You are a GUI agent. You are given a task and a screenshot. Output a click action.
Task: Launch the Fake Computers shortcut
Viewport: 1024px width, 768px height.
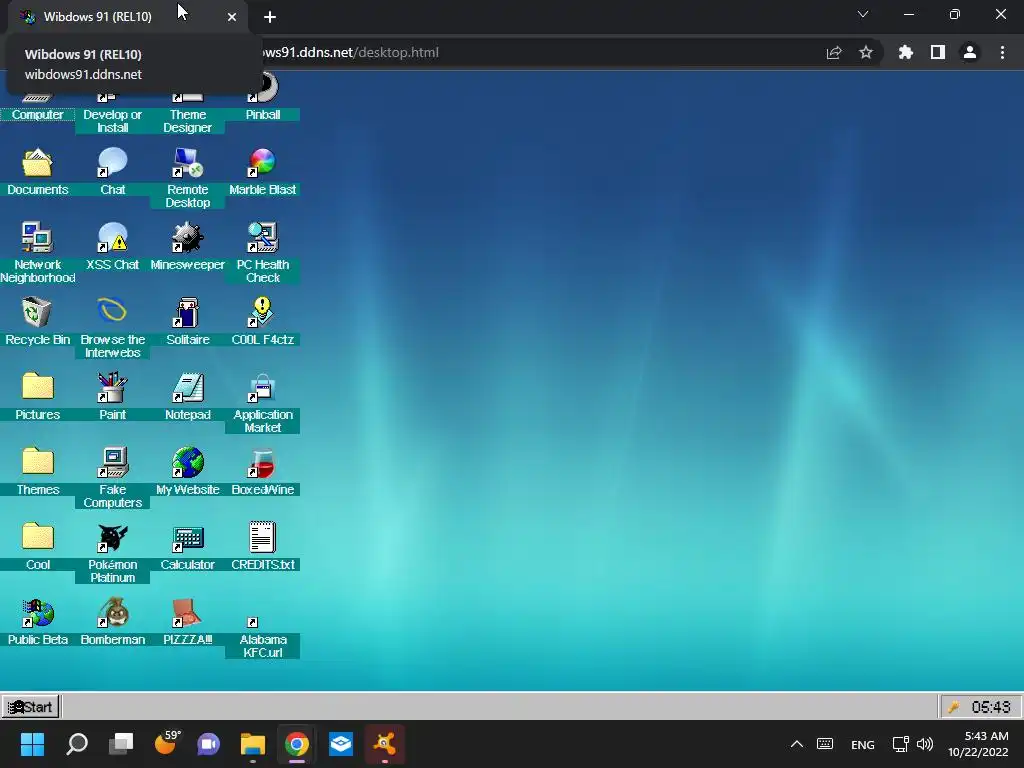[x=112, y=463]
